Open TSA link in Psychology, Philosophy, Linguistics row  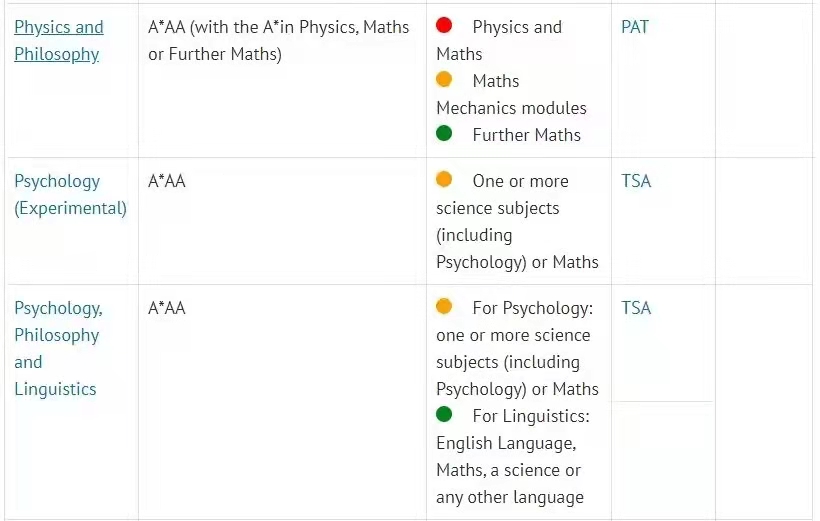(x=636, y=308)
